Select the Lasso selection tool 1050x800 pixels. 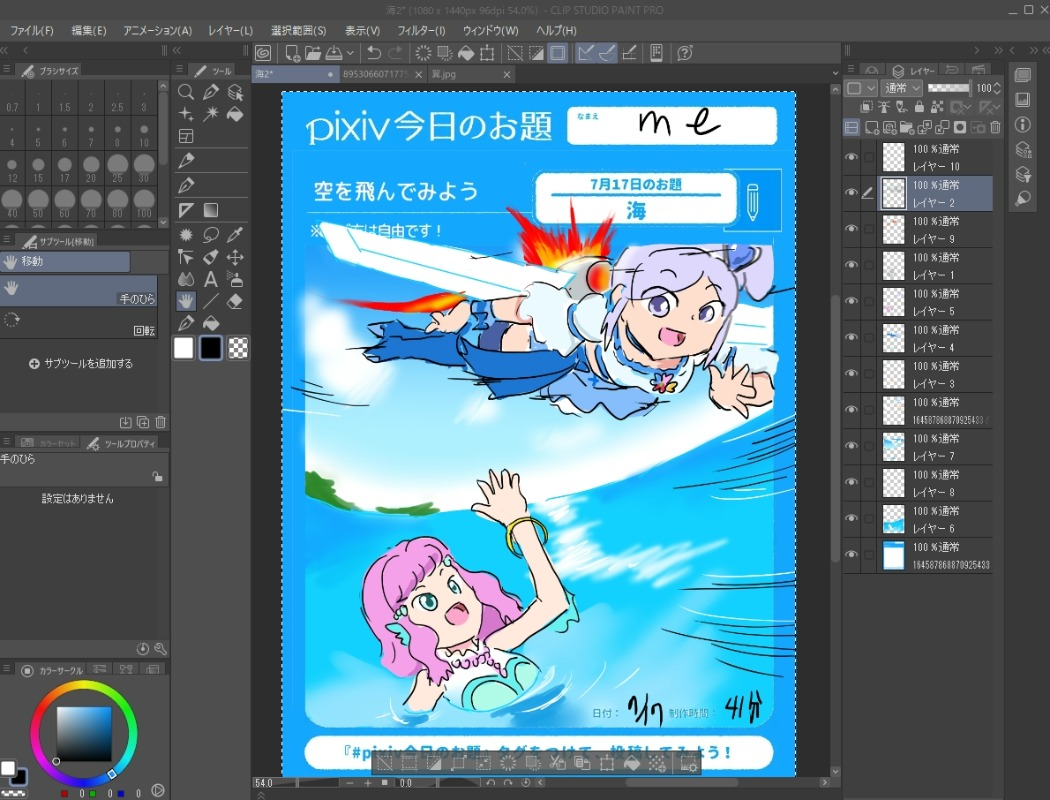click(211, 235)
